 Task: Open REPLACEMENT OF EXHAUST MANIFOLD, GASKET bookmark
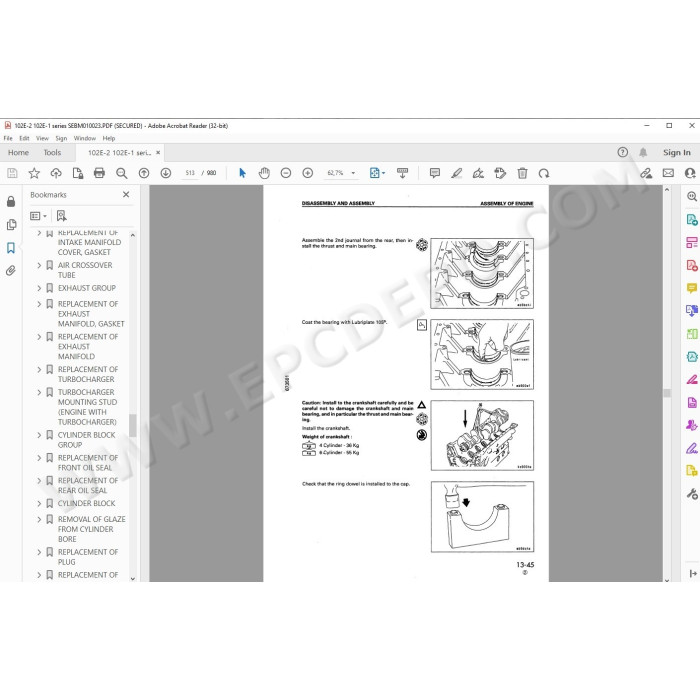click(x=91, y=314)
